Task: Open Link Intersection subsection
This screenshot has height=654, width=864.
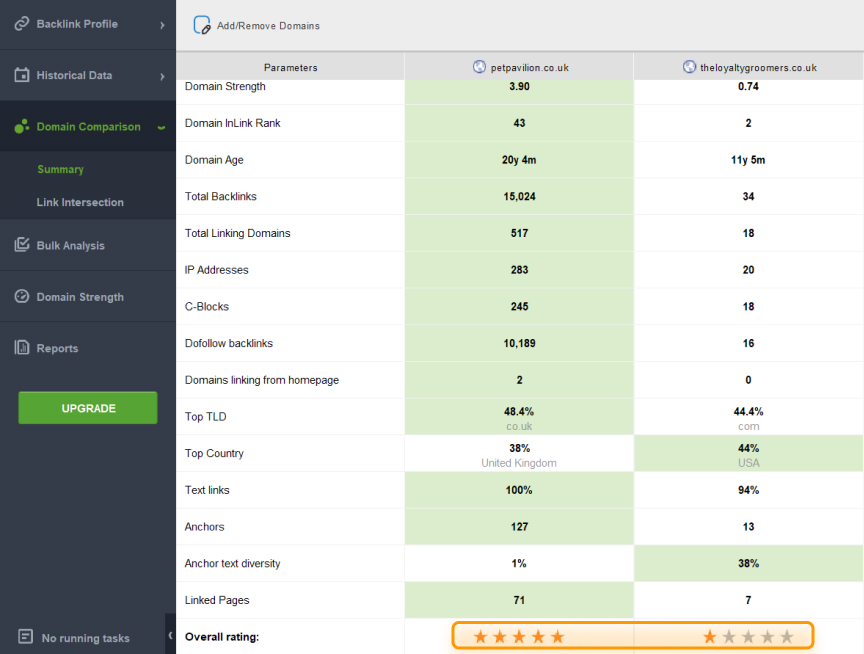Action: (x=80, y=202)
